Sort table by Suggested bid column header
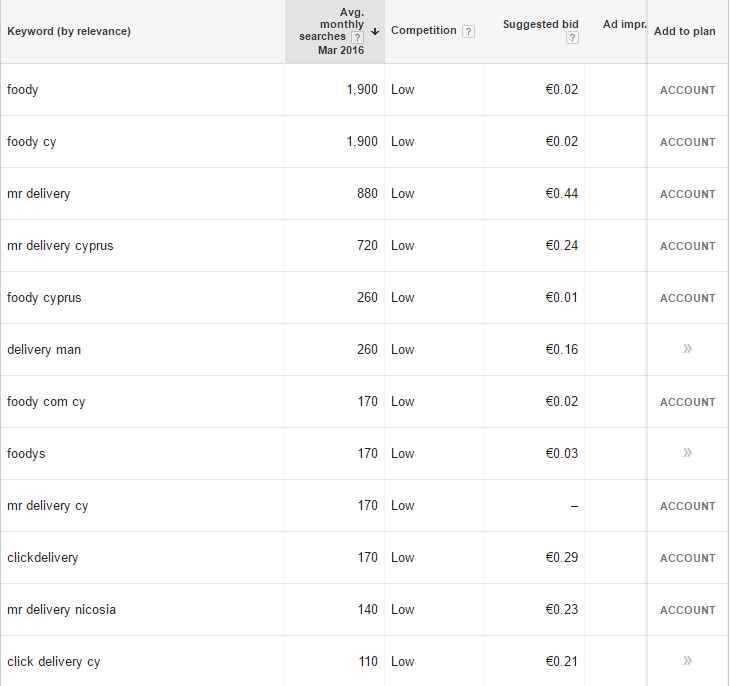This screenshot has height=686, width=731. [540, 24]
